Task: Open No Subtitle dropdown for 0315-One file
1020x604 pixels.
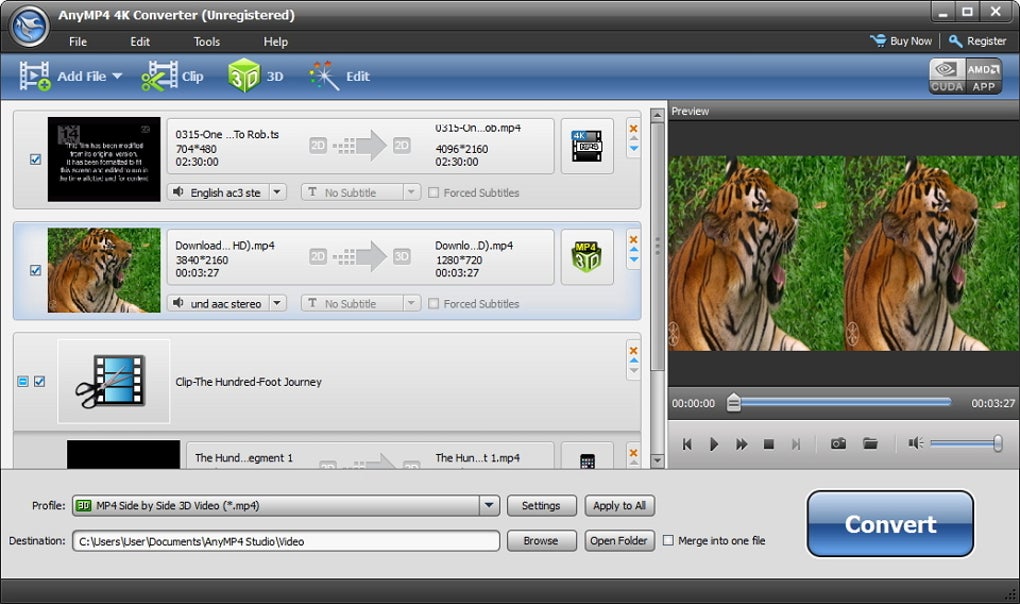Action: point(411,192)
